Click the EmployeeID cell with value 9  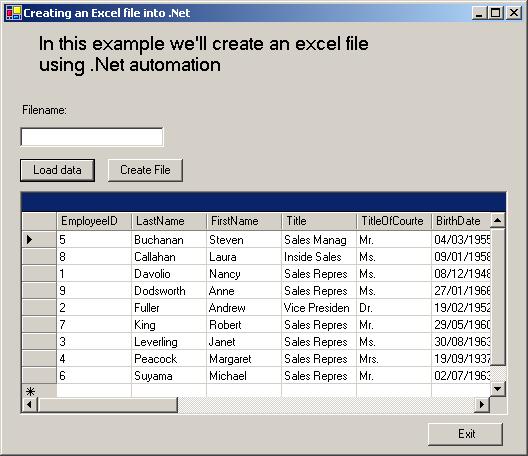[x=94, y=291]
